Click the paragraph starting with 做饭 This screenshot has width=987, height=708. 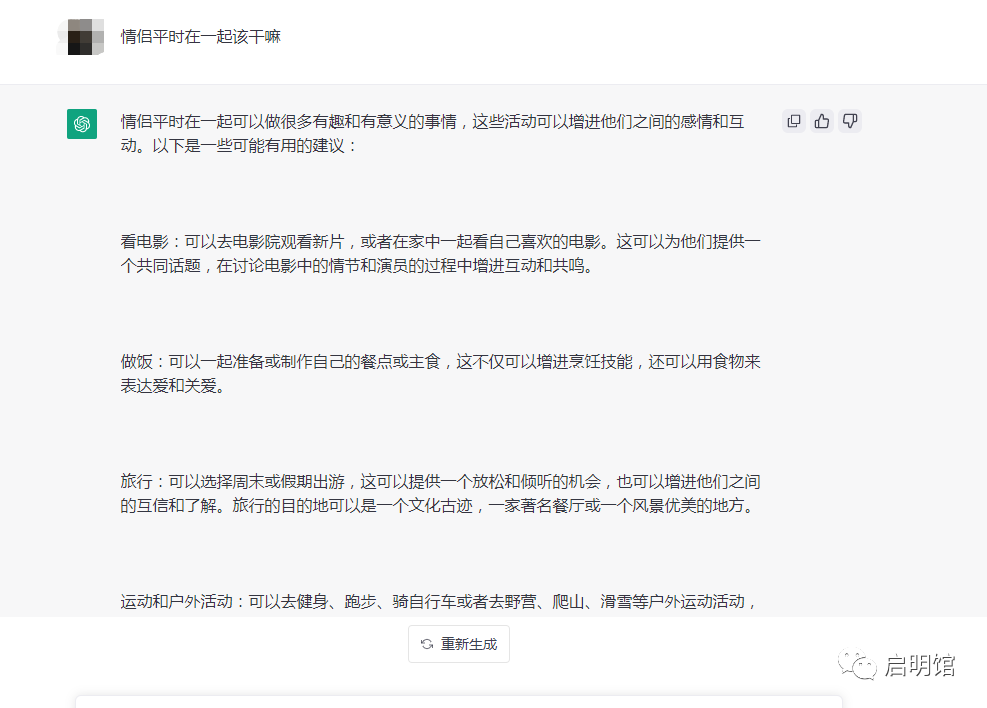click(x=440, y=374)
